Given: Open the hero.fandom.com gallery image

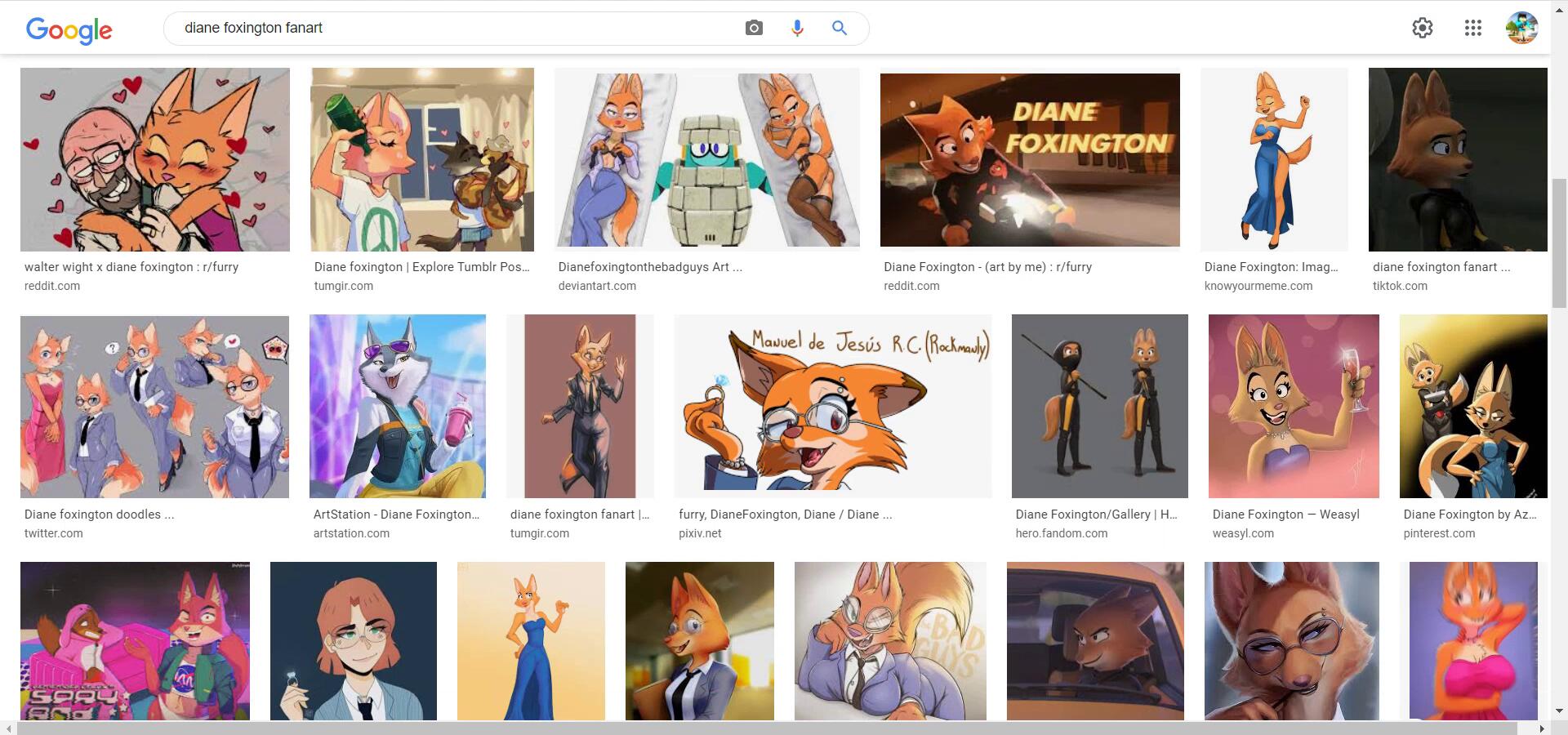Looking at the screenshot, I should coord(1099,407).
